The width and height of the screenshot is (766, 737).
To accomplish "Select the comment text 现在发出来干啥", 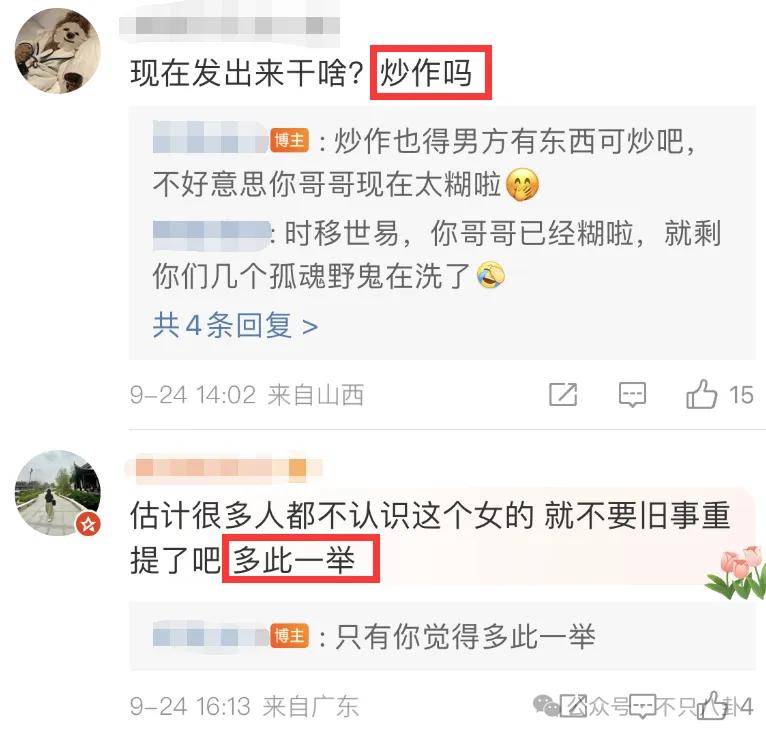I will click(247, 73).
